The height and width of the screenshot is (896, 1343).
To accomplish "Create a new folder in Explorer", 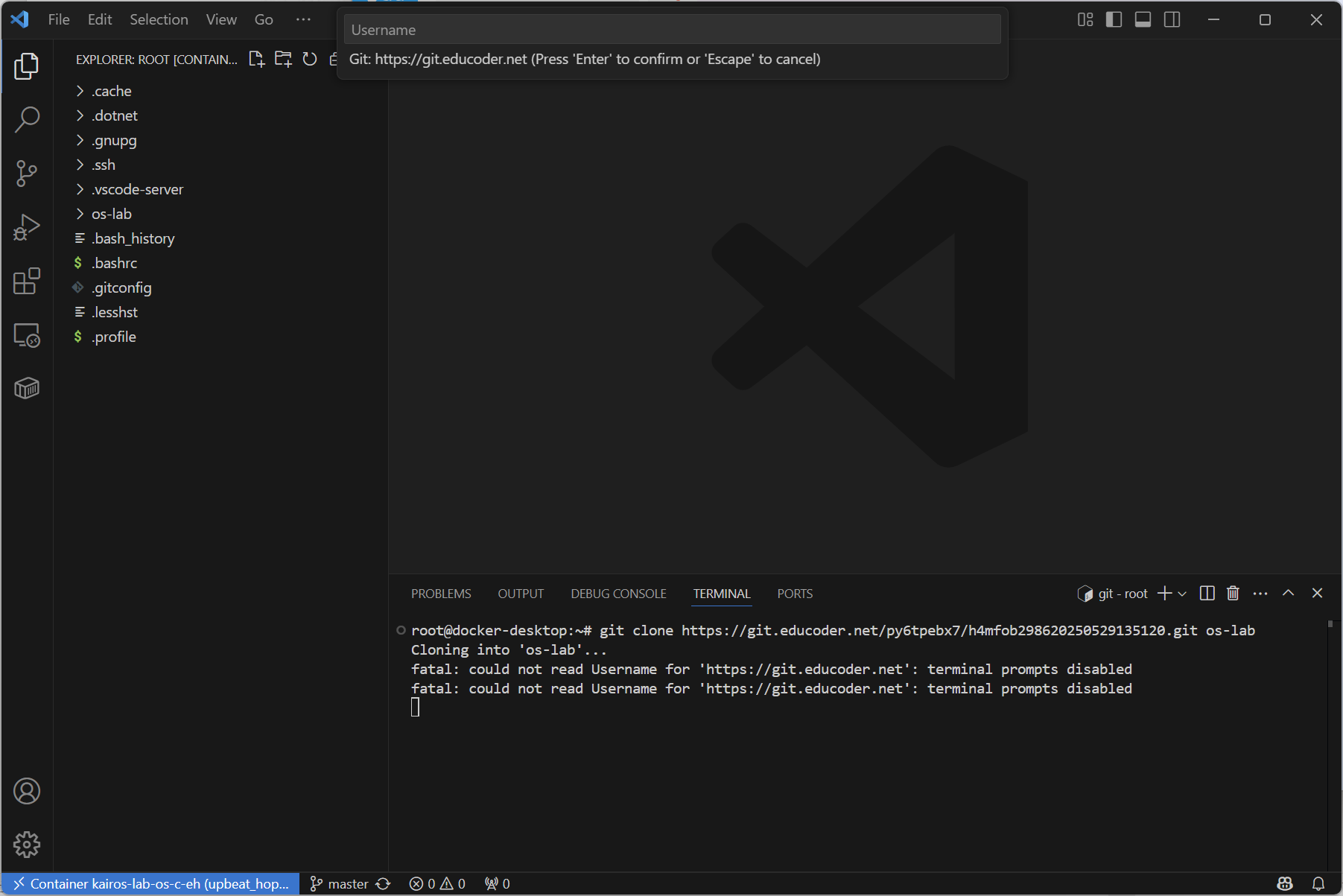I will coord(283,59).
